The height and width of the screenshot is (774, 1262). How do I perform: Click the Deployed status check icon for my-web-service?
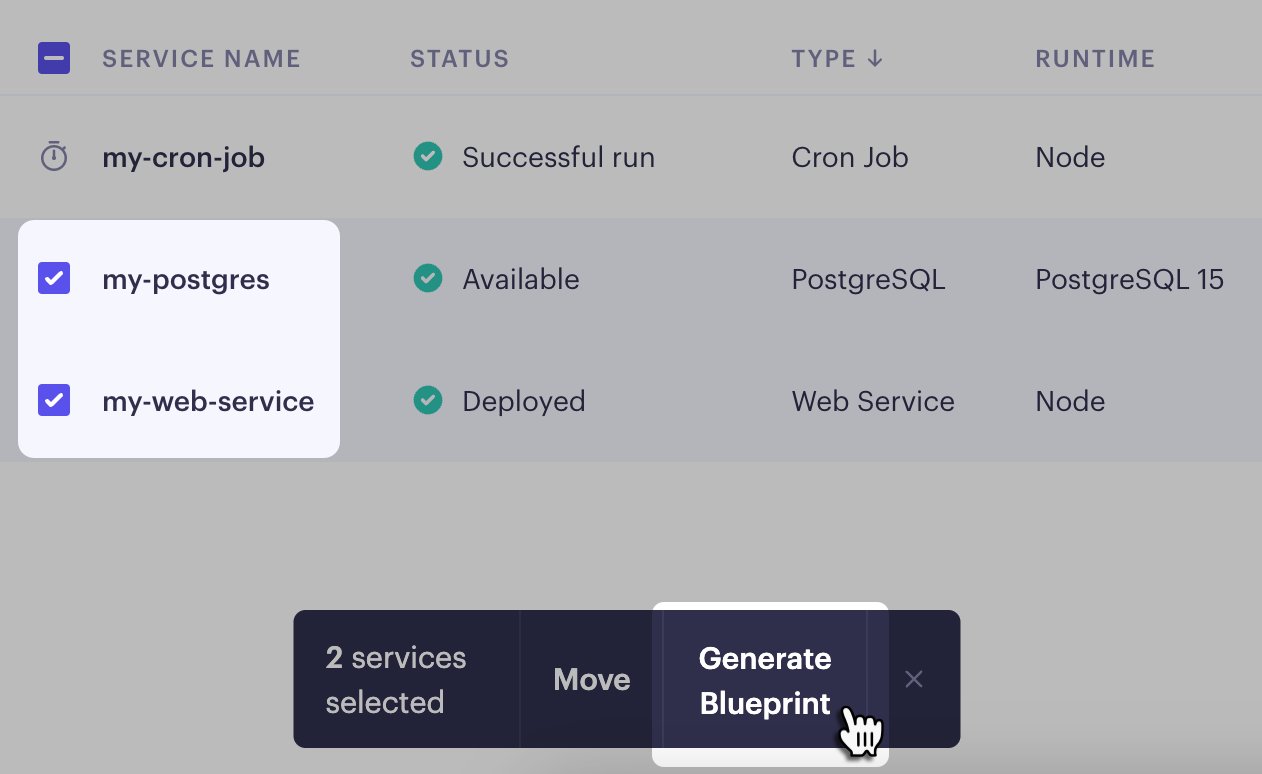click(x=428, y=401)
